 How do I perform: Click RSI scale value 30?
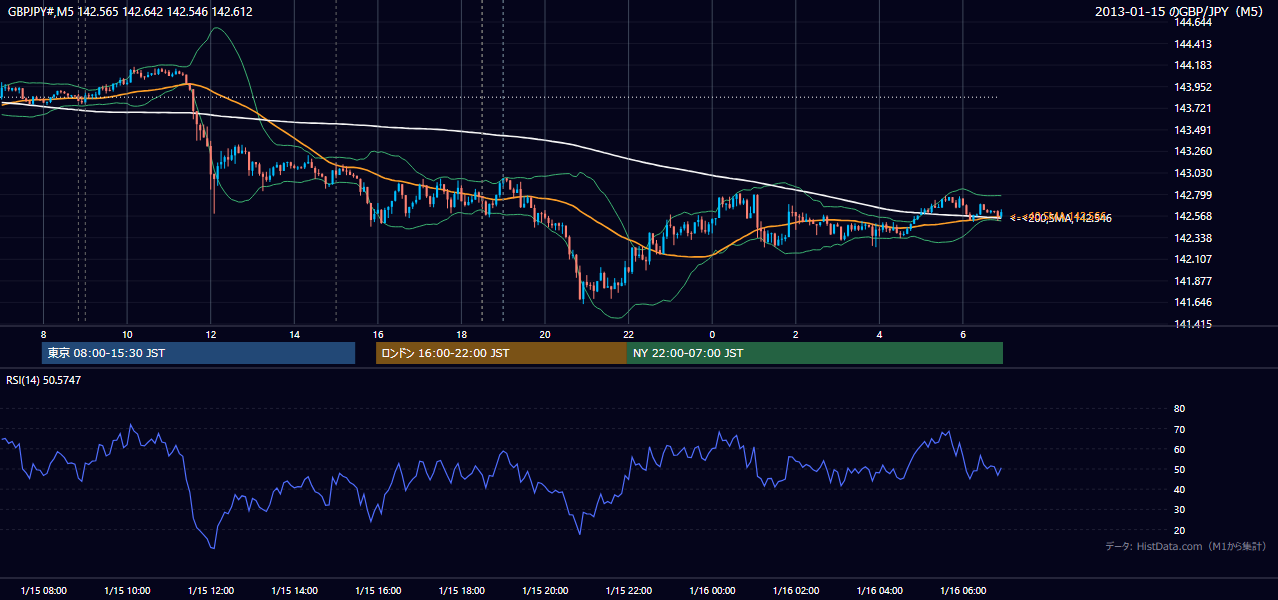coord(1179,510)
